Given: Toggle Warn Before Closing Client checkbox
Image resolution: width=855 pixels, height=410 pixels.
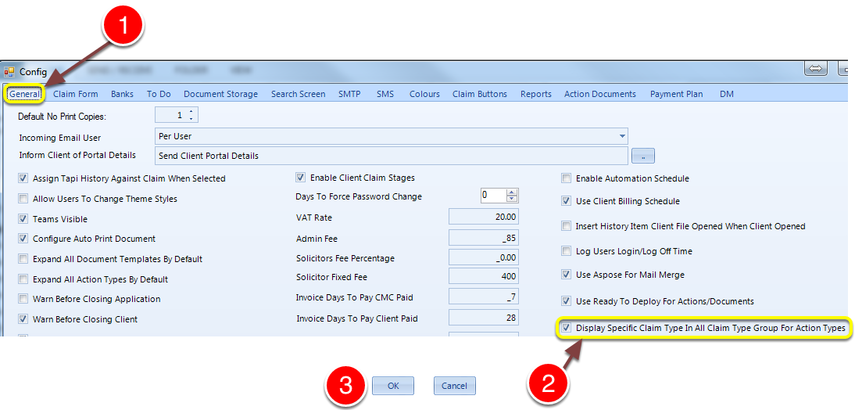Looking at the screenshot, I should tap(23, 319).
